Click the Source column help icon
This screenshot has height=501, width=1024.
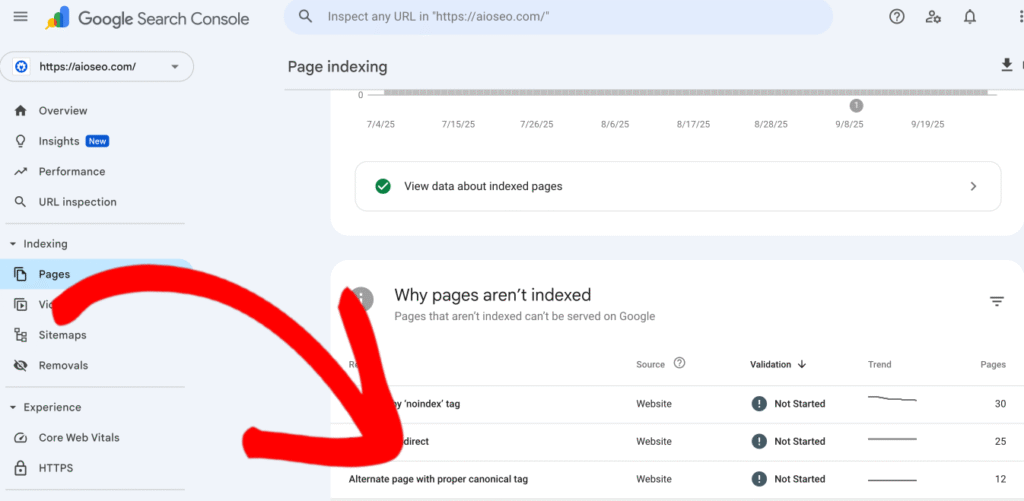point(680,364)
